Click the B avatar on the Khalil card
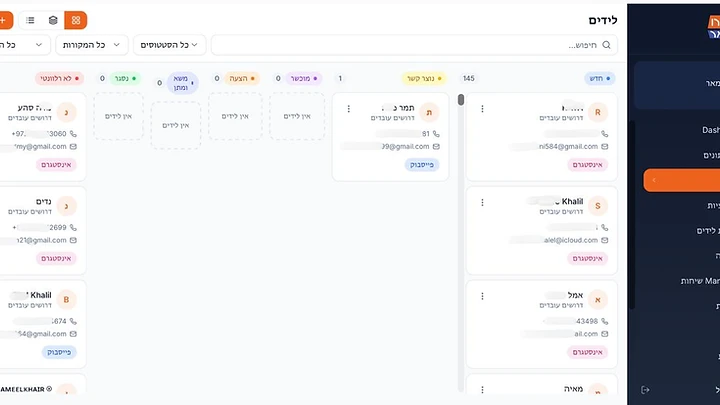 (x=66, y=300)
